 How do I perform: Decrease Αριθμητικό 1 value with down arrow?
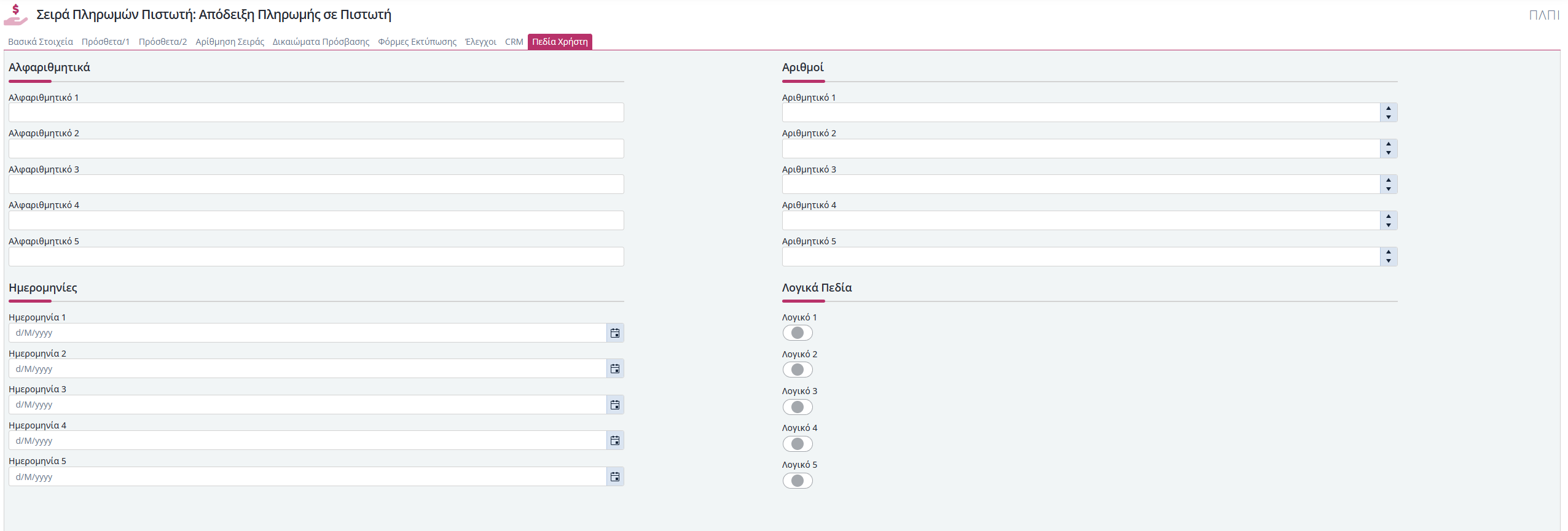tap(1389, 117)
